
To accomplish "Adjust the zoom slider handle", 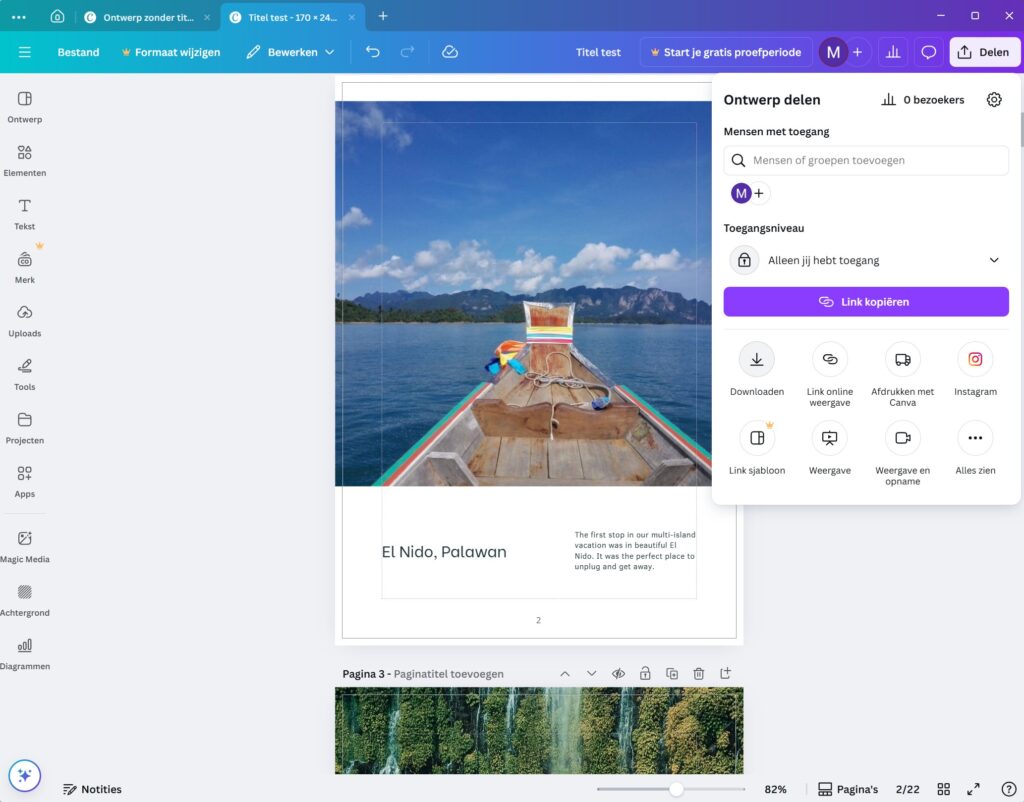I will tap(676, 789).
